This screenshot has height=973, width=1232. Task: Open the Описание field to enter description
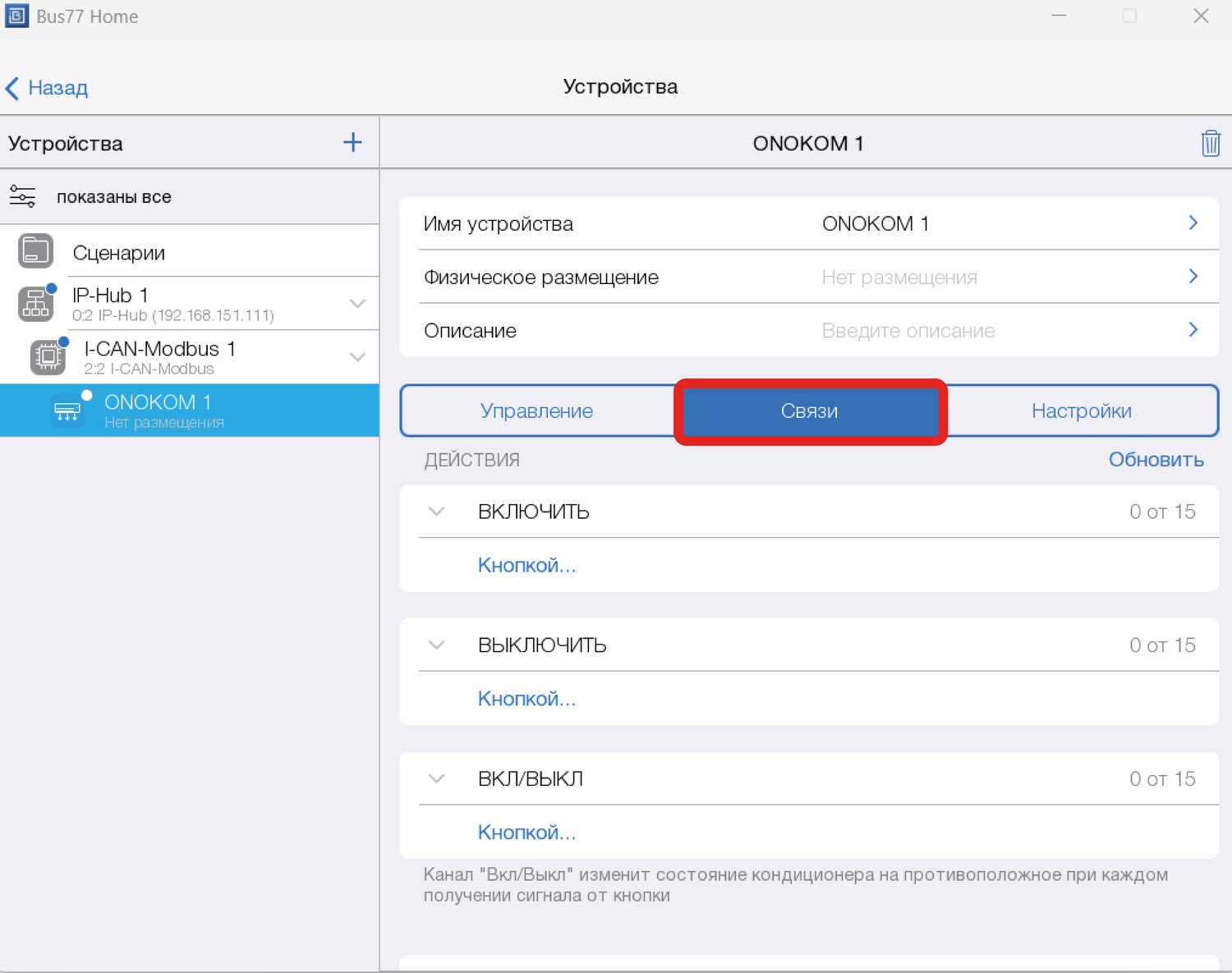tap(808, 331)
